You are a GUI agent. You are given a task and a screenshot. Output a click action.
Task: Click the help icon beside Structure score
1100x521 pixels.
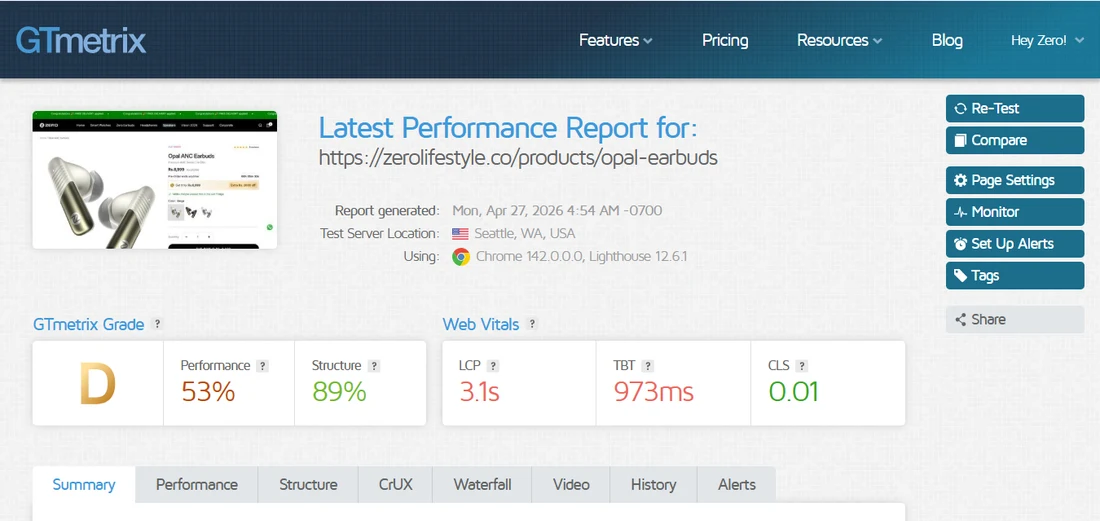pos(374,366)
